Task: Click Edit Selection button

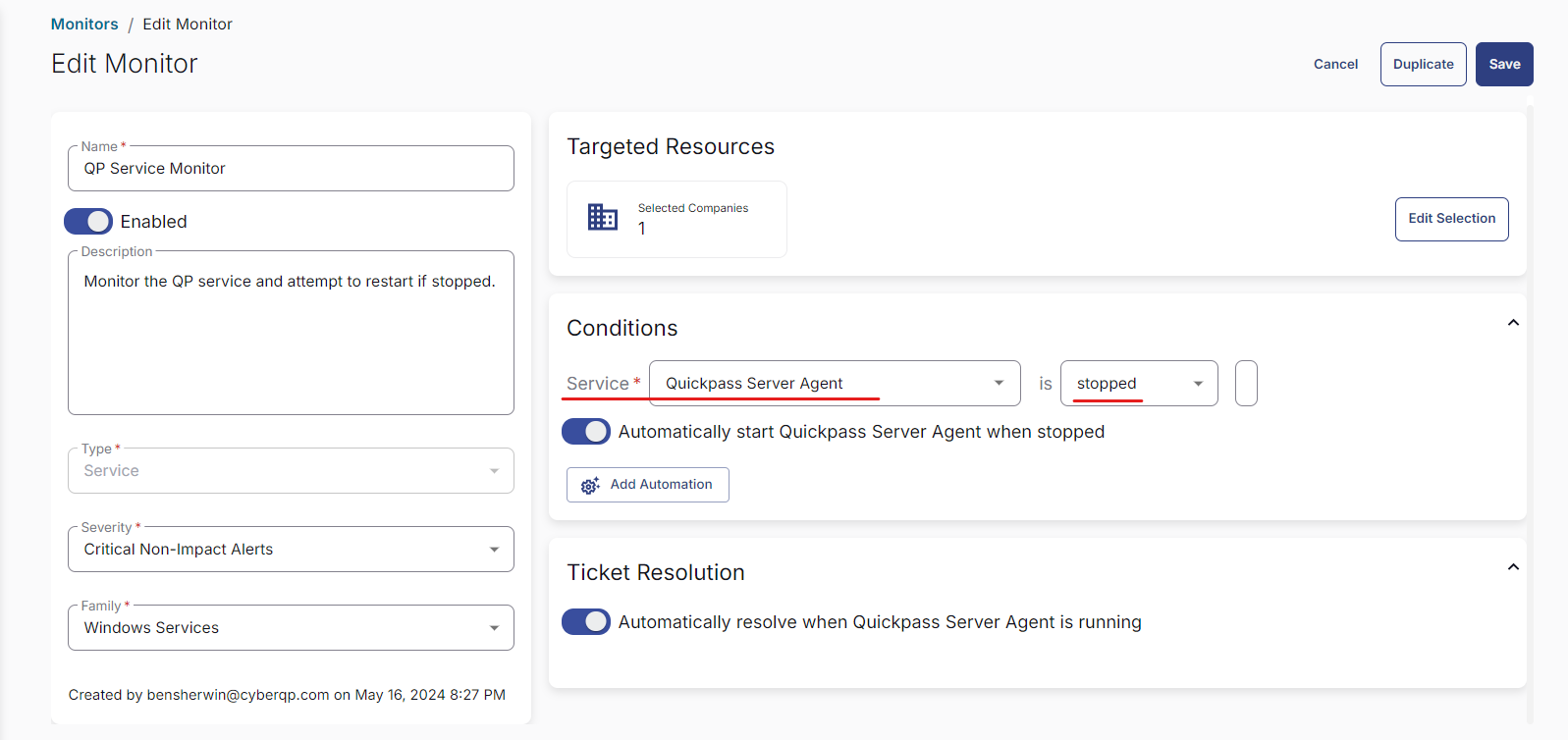Action: pyautogui.click(x=1451, y=219)
